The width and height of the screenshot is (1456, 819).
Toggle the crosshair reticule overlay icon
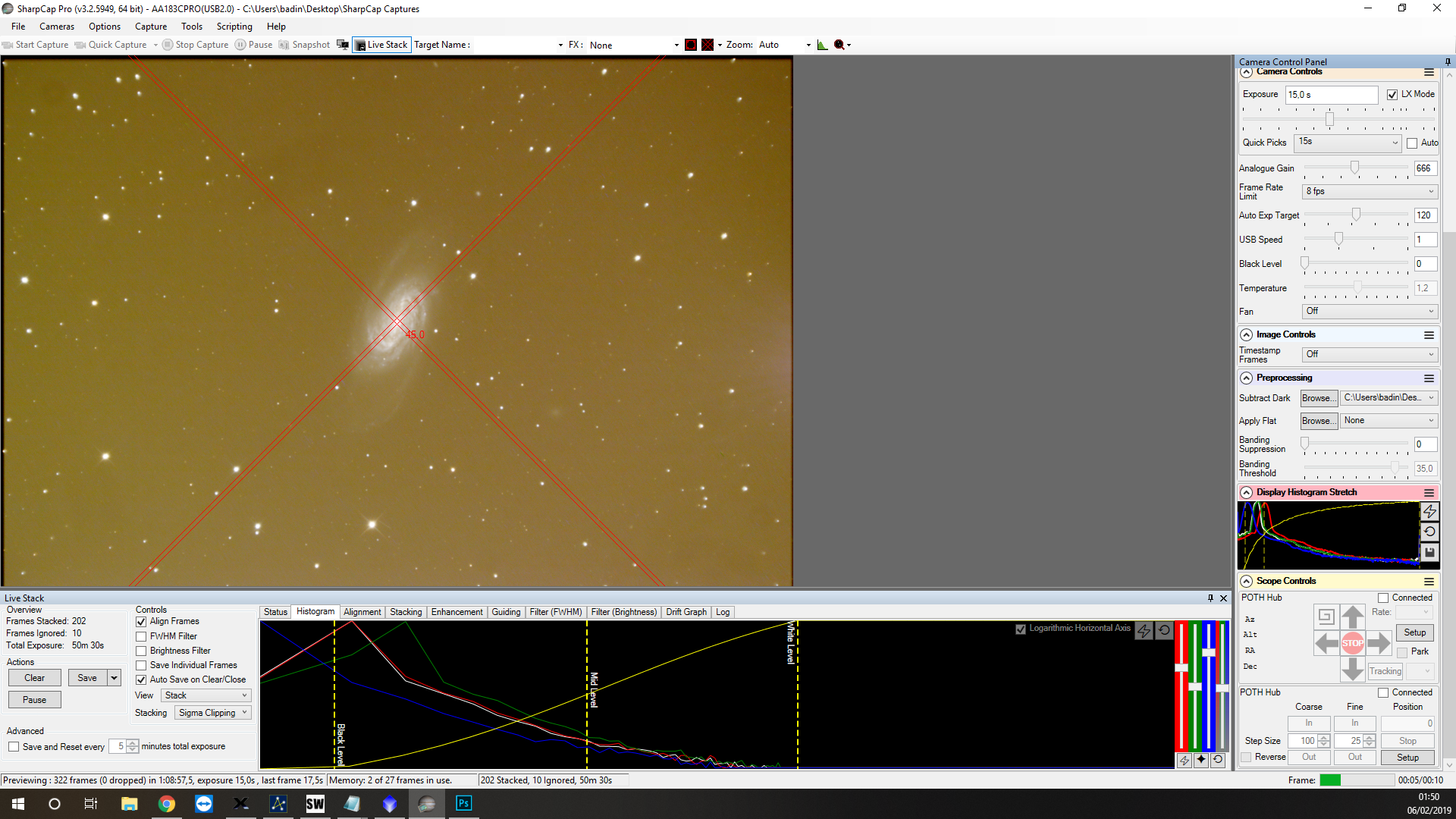(x=708, y=45)
